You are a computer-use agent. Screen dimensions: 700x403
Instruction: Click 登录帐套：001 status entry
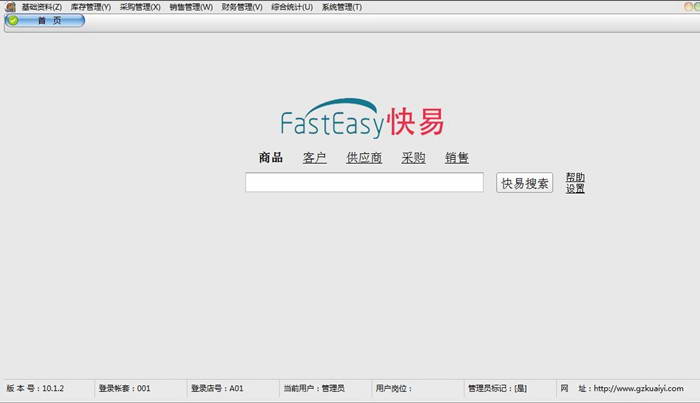[125, 388]
